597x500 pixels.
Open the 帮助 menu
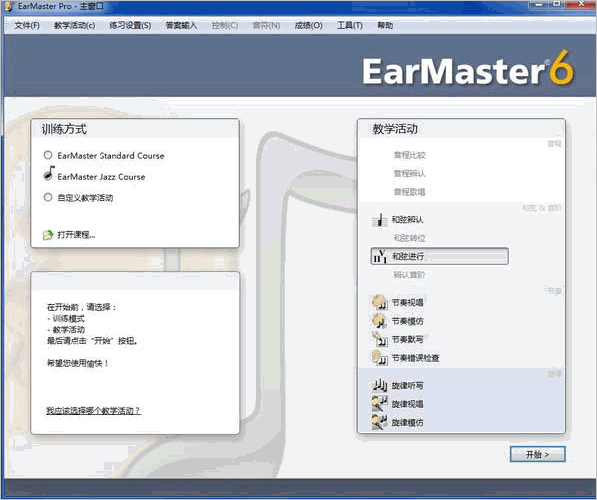tap(385, 26)
